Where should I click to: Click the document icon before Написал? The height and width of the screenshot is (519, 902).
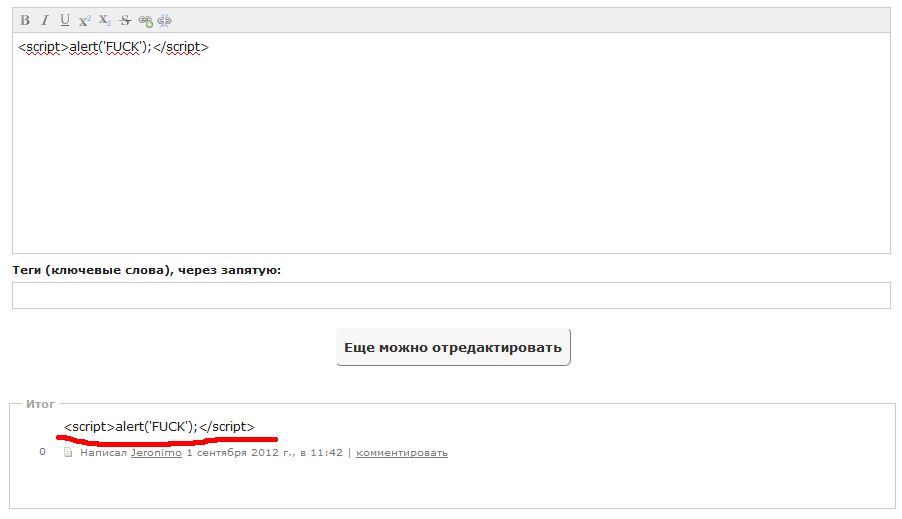pos(68,452)
